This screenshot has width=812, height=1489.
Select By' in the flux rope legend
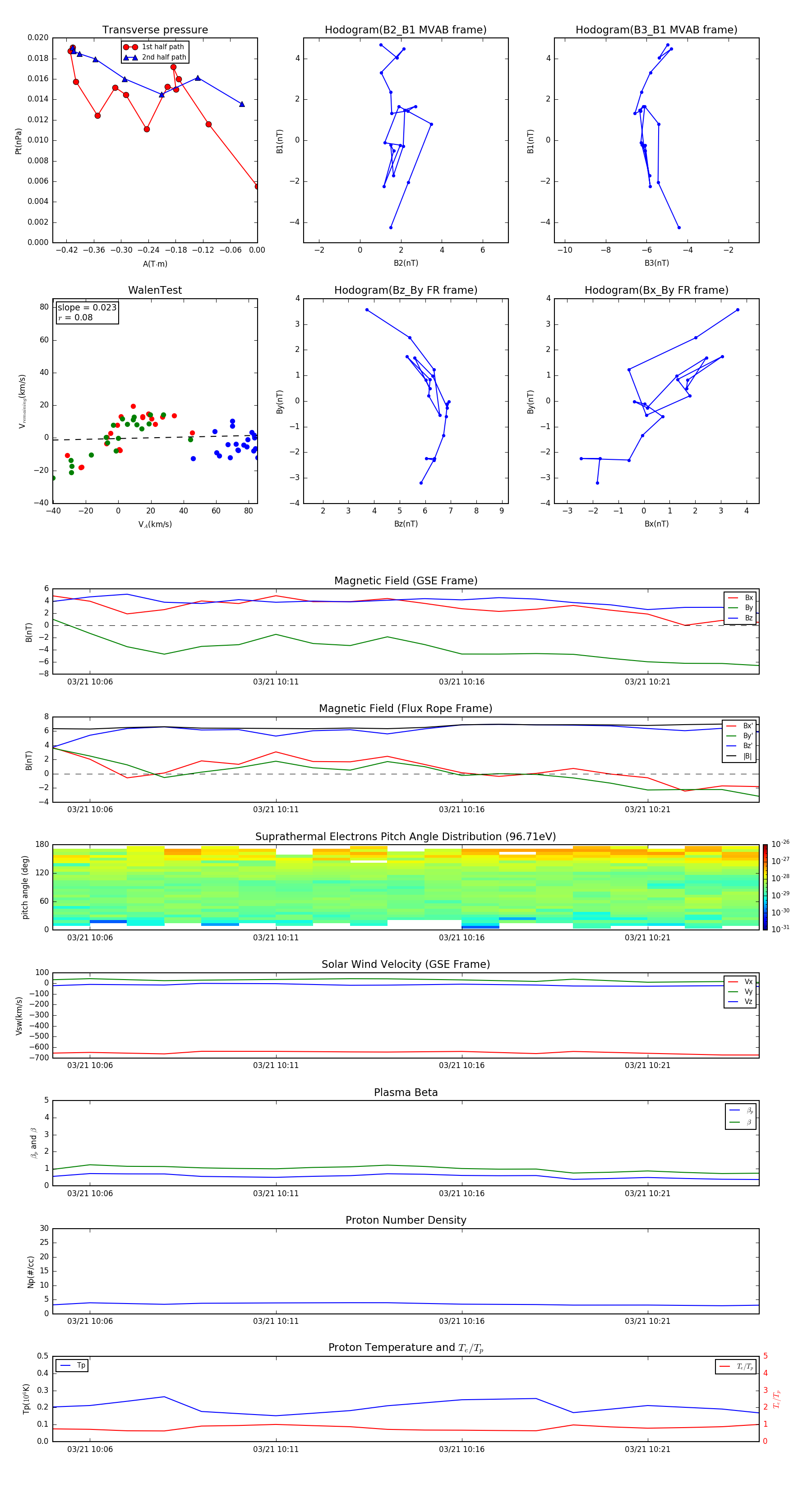tap(739, 736)
